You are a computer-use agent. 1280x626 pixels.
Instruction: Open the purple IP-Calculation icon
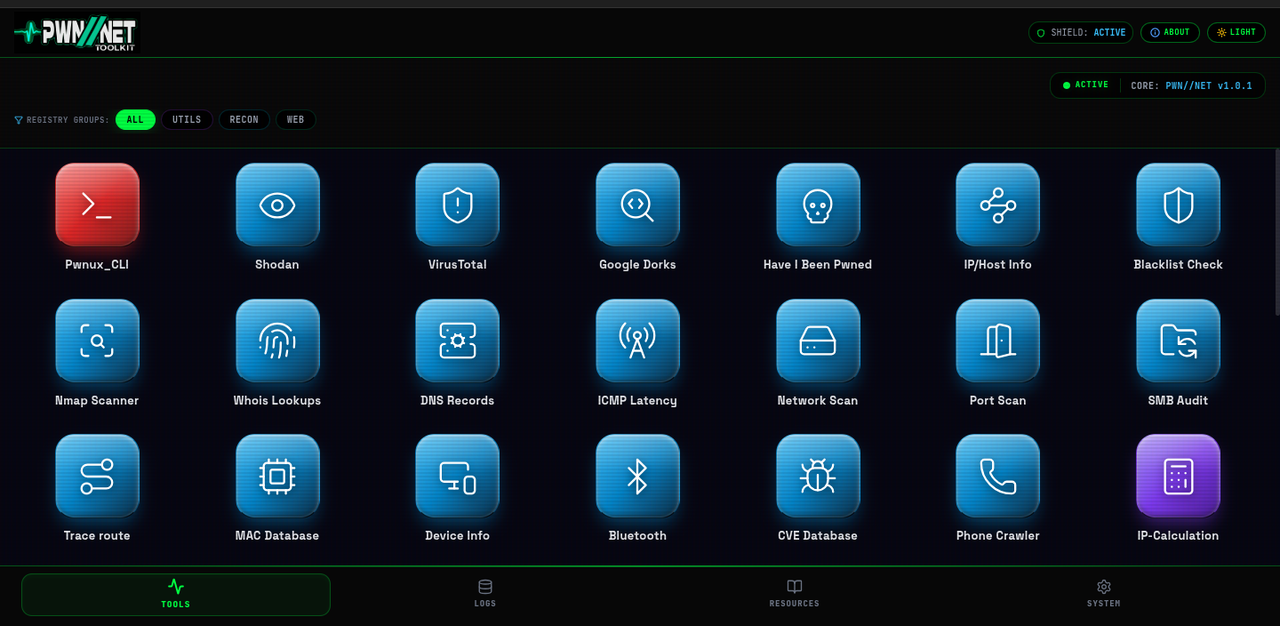(1177, 476)
